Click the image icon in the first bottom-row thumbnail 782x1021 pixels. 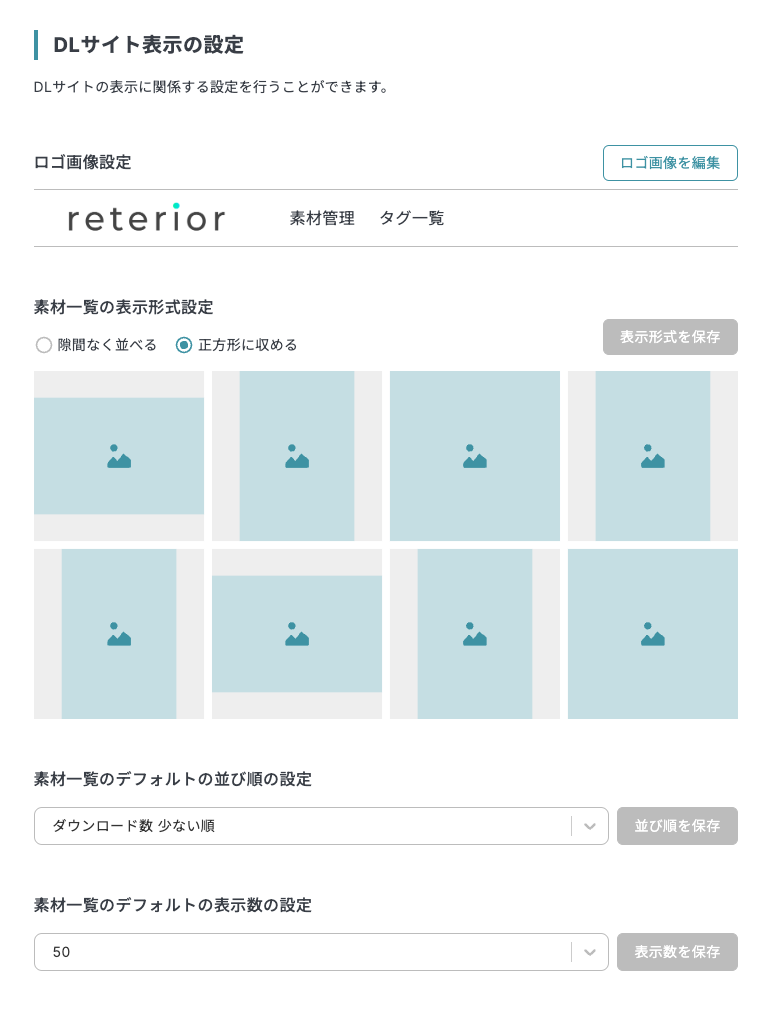click(x=119, y=635)
